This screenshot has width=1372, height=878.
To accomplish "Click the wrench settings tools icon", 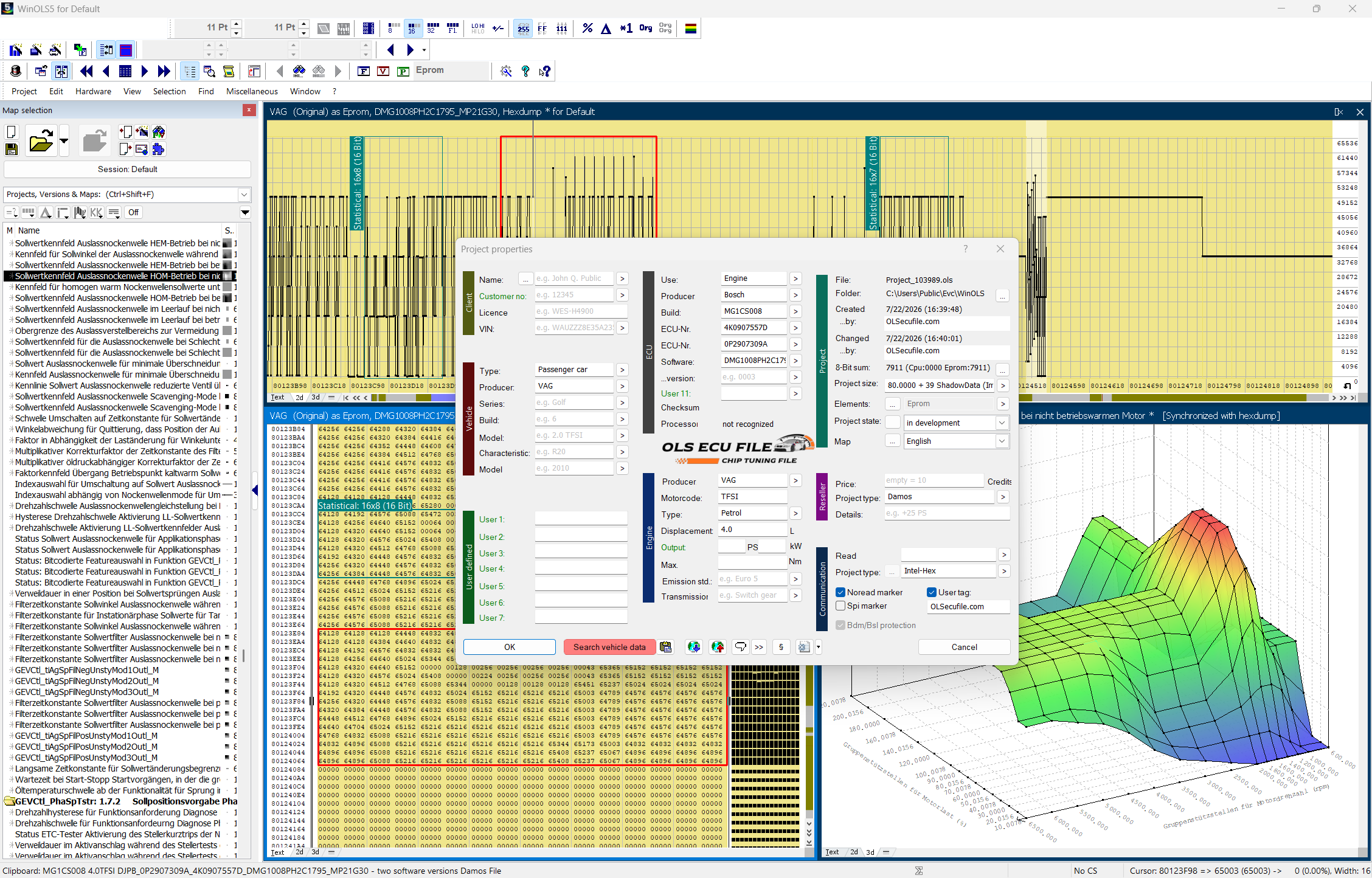I will pos(506,71).
